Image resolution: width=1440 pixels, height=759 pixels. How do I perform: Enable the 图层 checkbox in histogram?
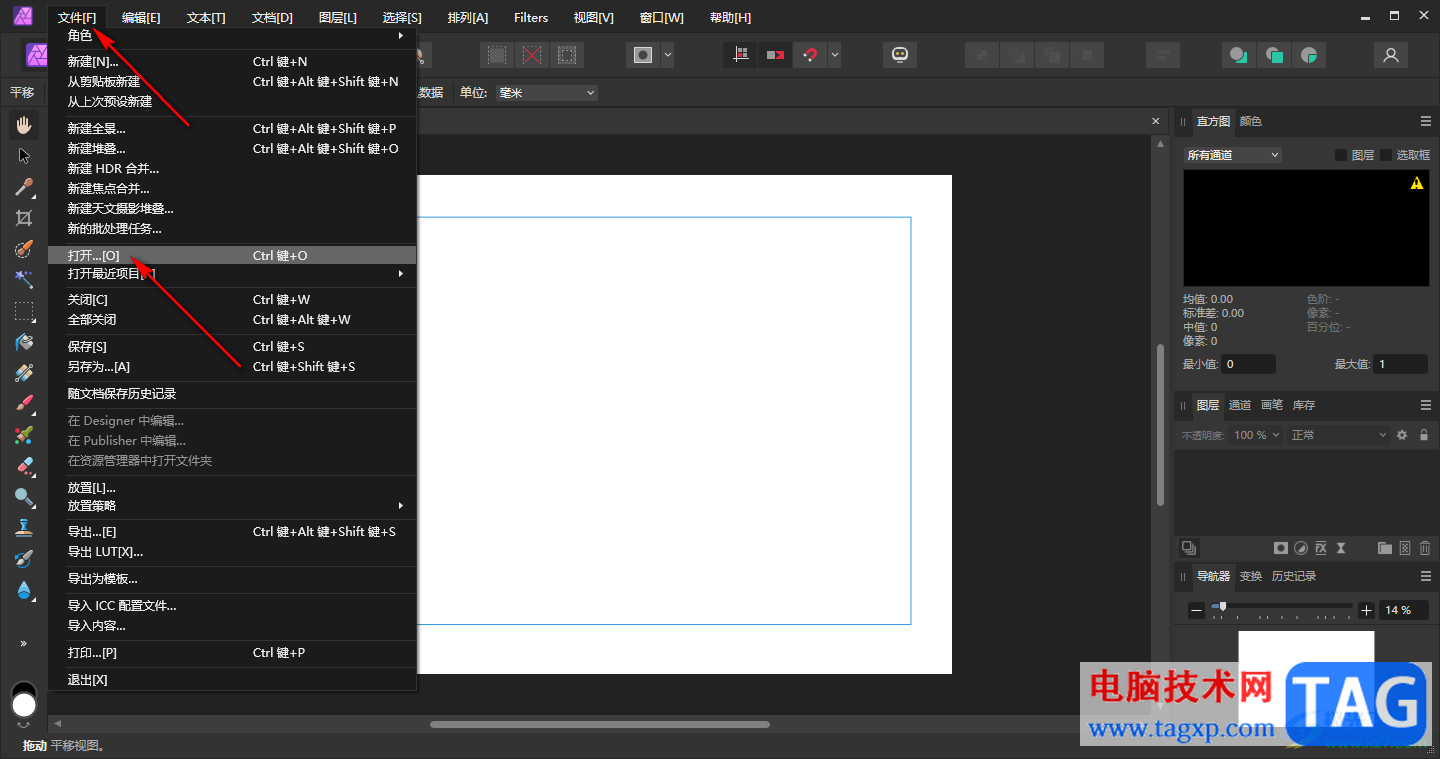click(1342, 155)
